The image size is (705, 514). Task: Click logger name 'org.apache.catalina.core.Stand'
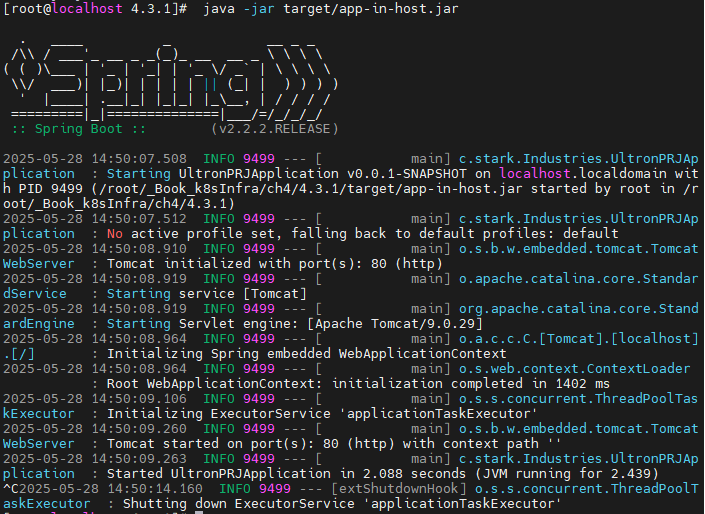[x=579, y=308]
